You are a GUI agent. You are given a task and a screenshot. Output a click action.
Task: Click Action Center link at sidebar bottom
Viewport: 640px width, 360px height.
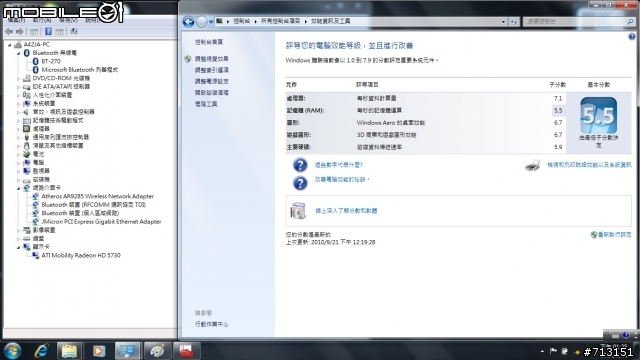(211, 324)
